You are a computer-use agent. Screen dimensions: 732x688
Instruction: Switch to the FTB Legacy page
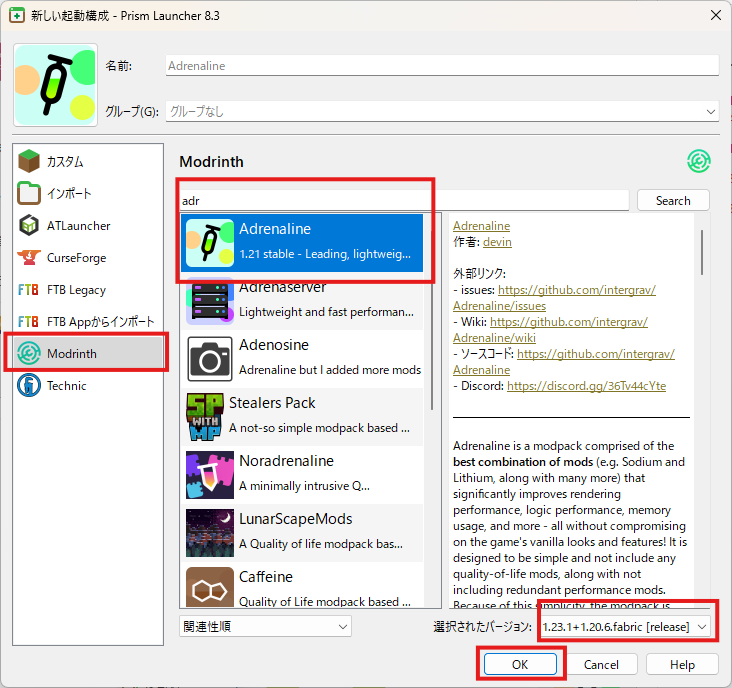[88, 290]
